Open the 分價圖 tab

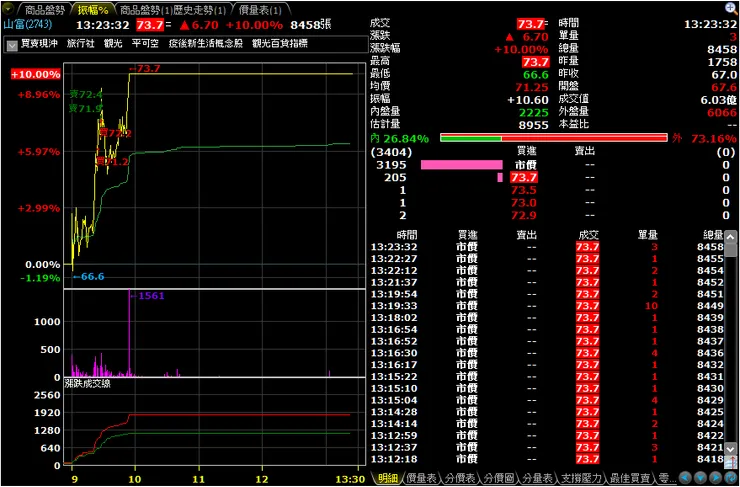(497, 478)
